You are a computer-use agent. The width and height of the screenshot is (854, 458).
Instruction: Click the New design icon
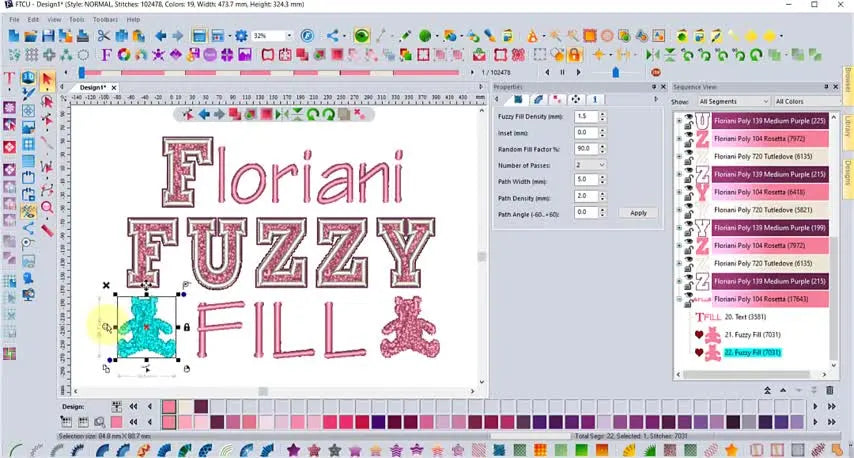[x=14, y=36]
